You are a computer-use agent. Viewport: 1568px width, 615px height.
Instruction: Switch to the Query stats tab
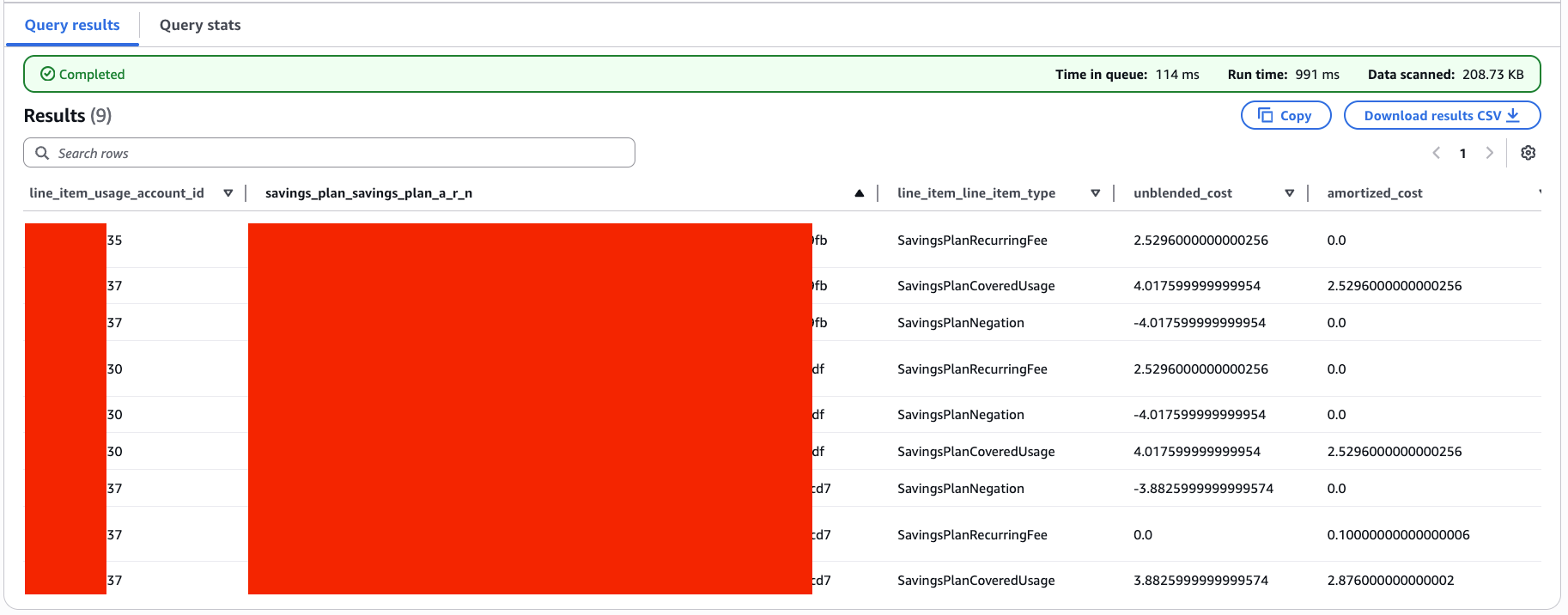pos(200,25)
